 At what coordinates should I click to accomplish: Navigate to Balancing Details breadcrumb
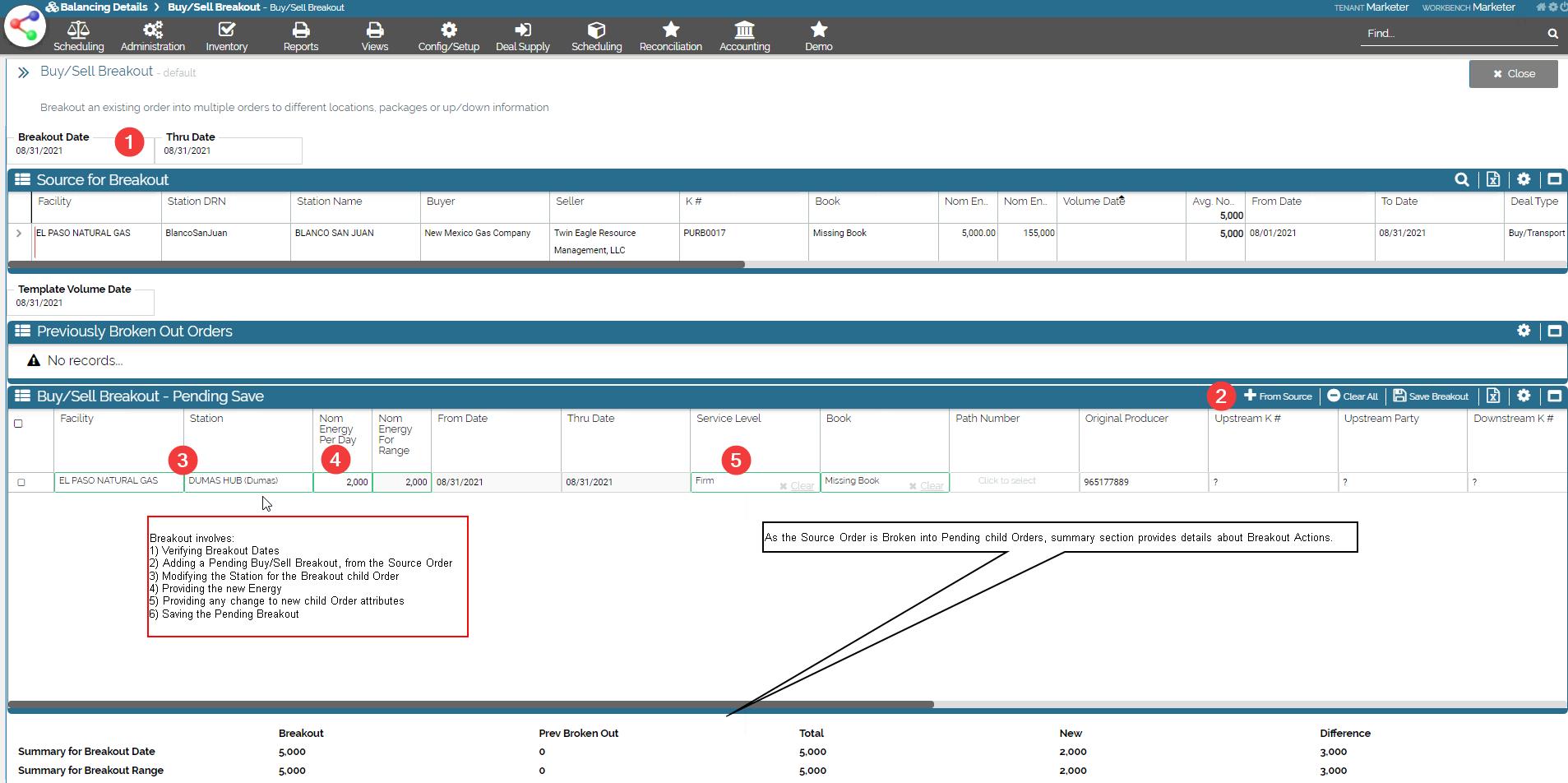(104, 7)
